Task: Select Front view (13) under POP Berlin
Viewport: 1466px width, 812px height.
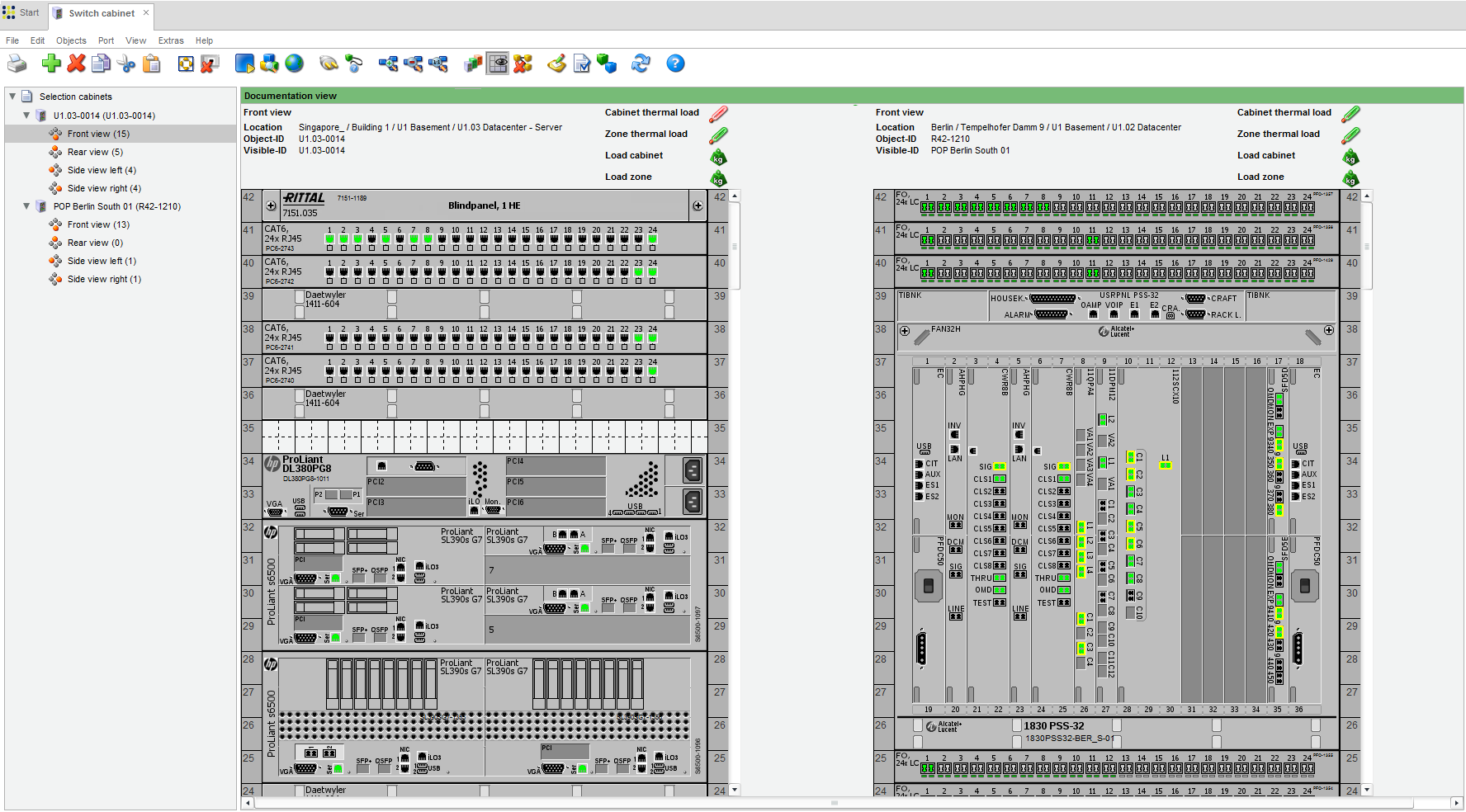Action: [x=98, y=224]
